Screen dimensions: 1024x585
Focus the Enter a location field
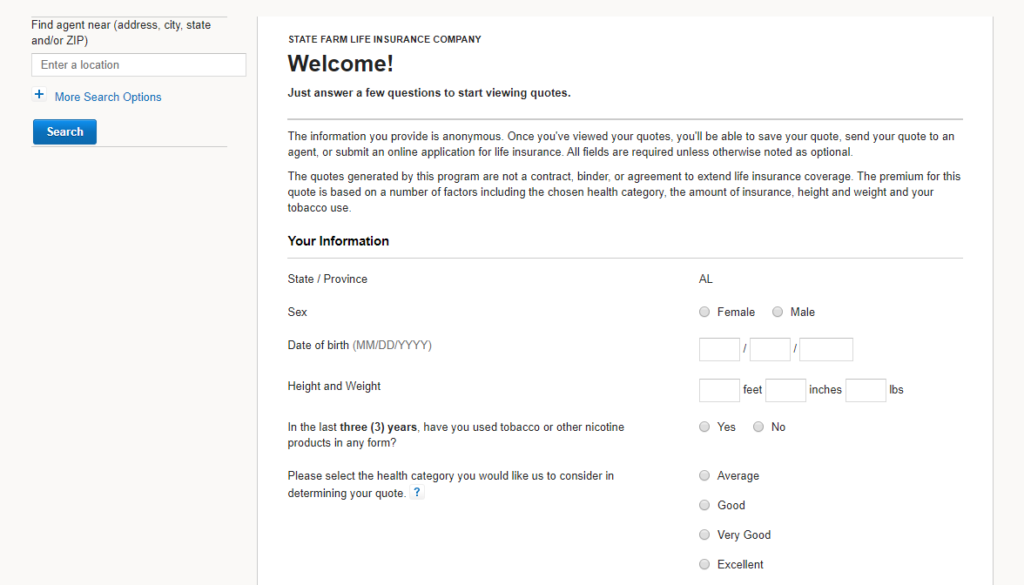click(139, 65)
